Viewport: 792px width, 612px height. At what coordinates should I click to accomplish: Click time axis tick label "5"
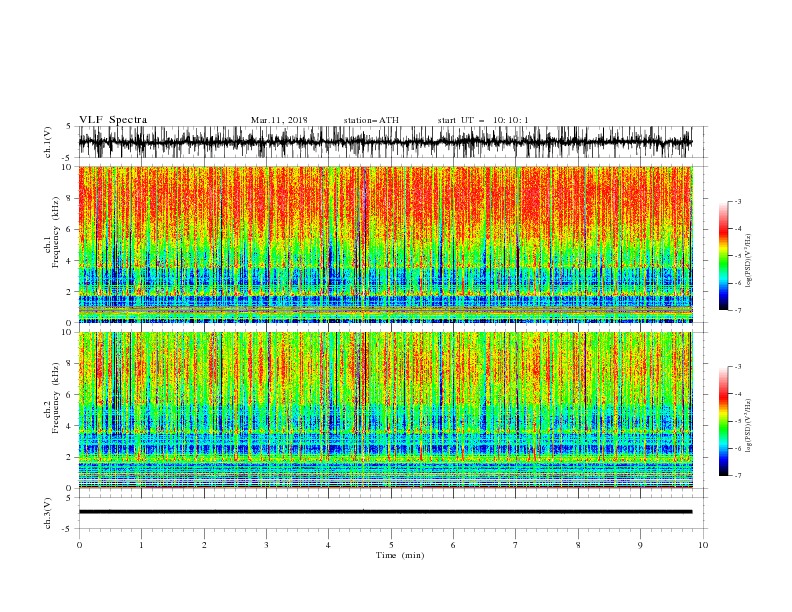pos(391,545)
